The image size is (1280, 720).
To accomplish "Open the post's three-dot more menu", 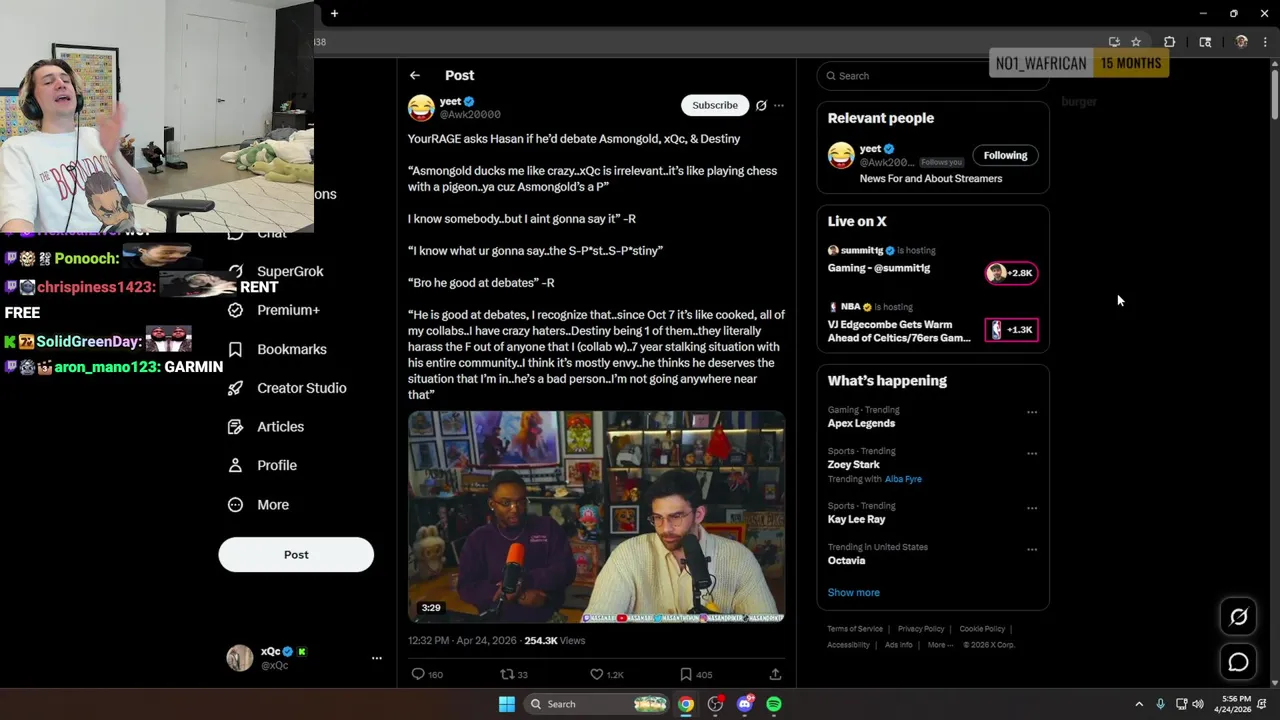I will pyautogui.click(x=779, y=105).
